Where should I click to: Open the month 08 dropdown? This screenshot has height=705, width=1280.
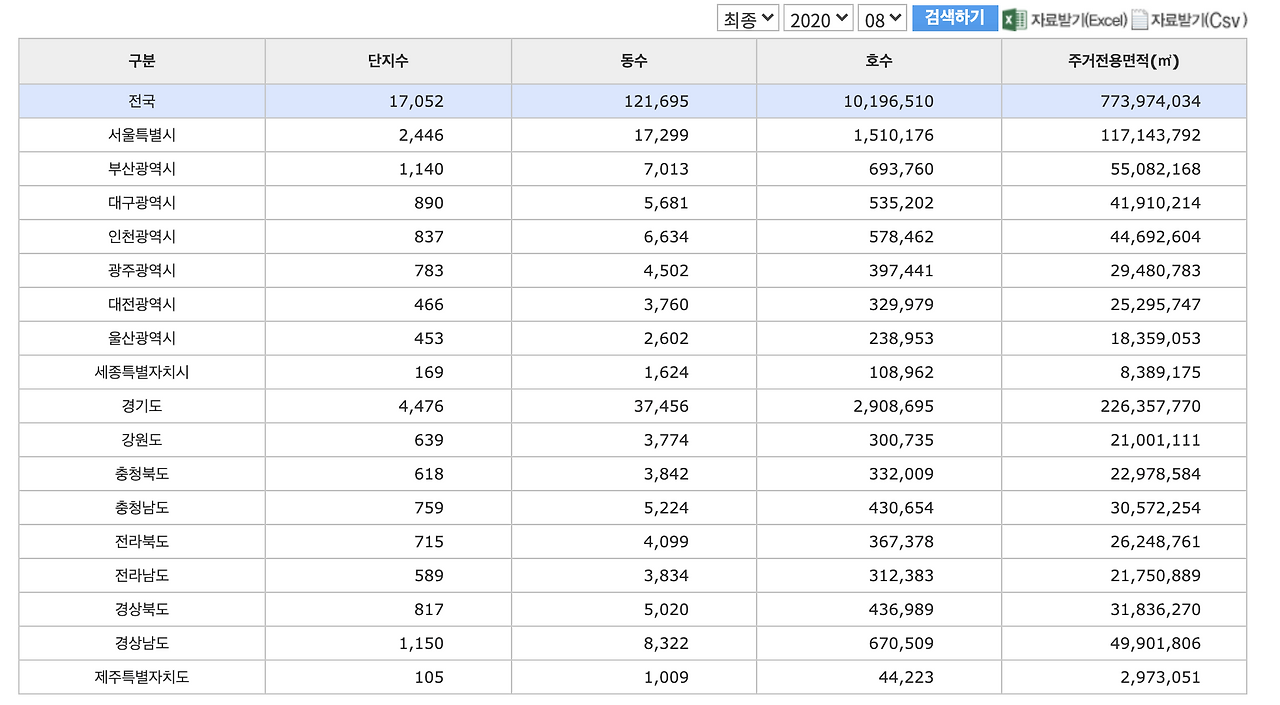[x=882, y=18]
